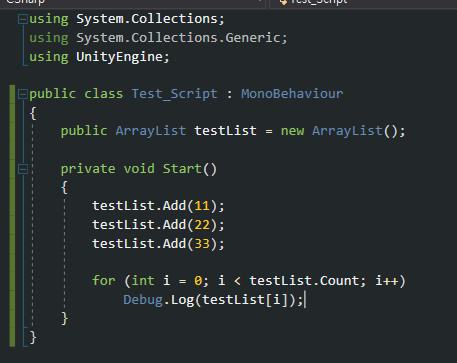The height and width of the screenshot is (363, 457).
Task: Collapse the Start method block
Action: point(23,169)
